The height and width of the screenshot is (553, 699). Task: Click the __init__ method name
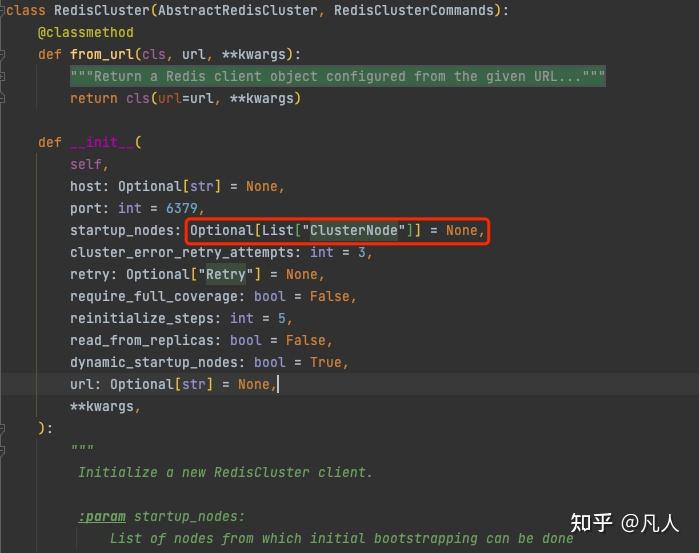point(102,142)
